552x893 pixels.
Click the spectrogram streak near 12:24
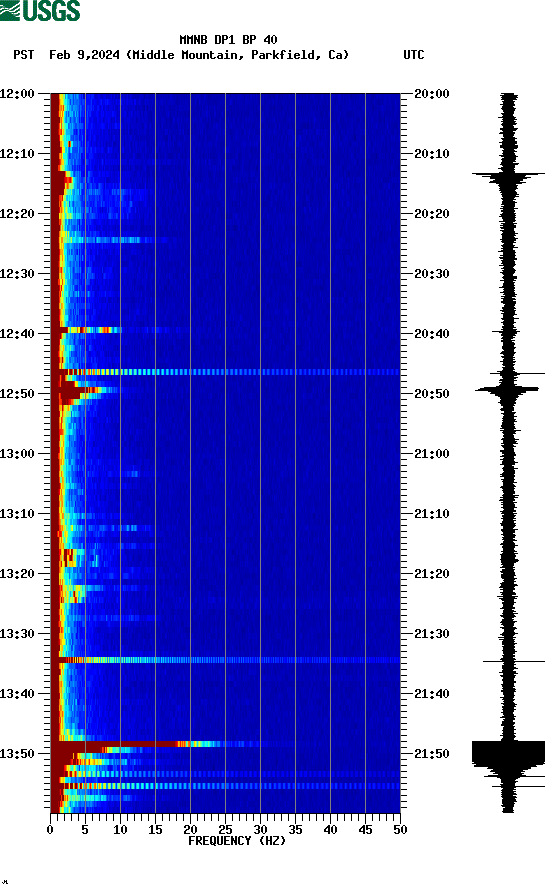103,240
